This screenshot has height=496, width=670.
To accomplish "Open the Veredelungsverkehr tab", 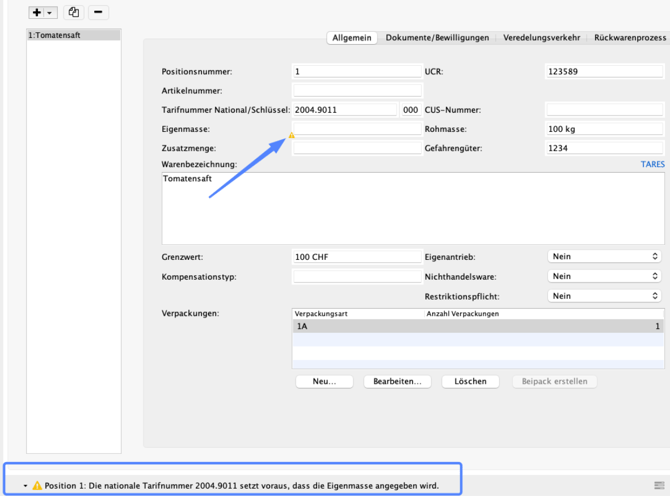I will (541, 38).
